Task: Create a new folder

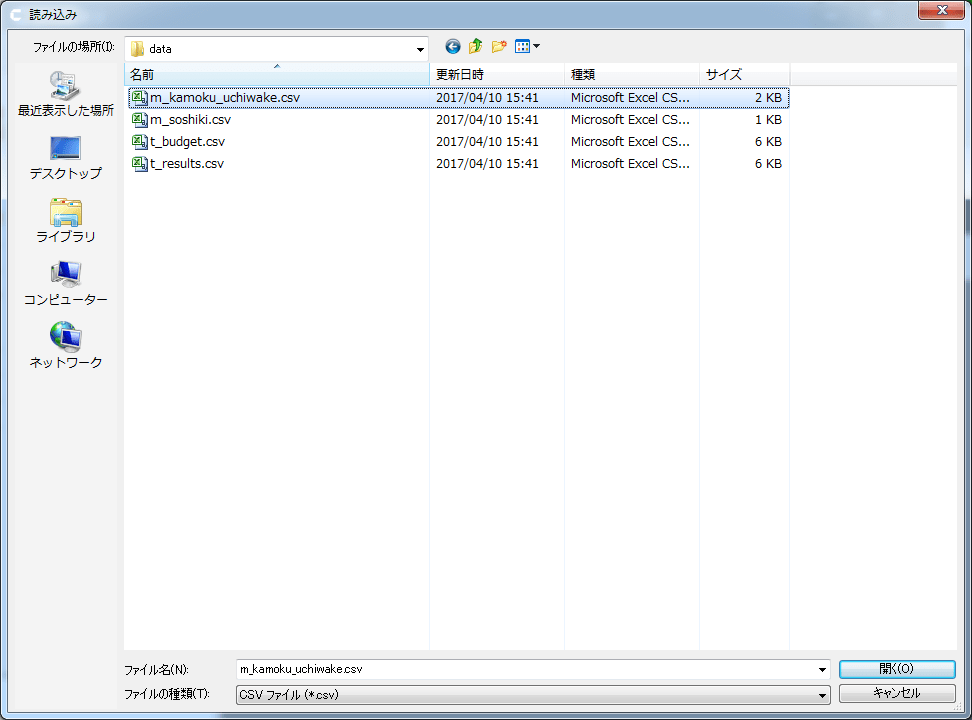Action: [x=498, y=47]
